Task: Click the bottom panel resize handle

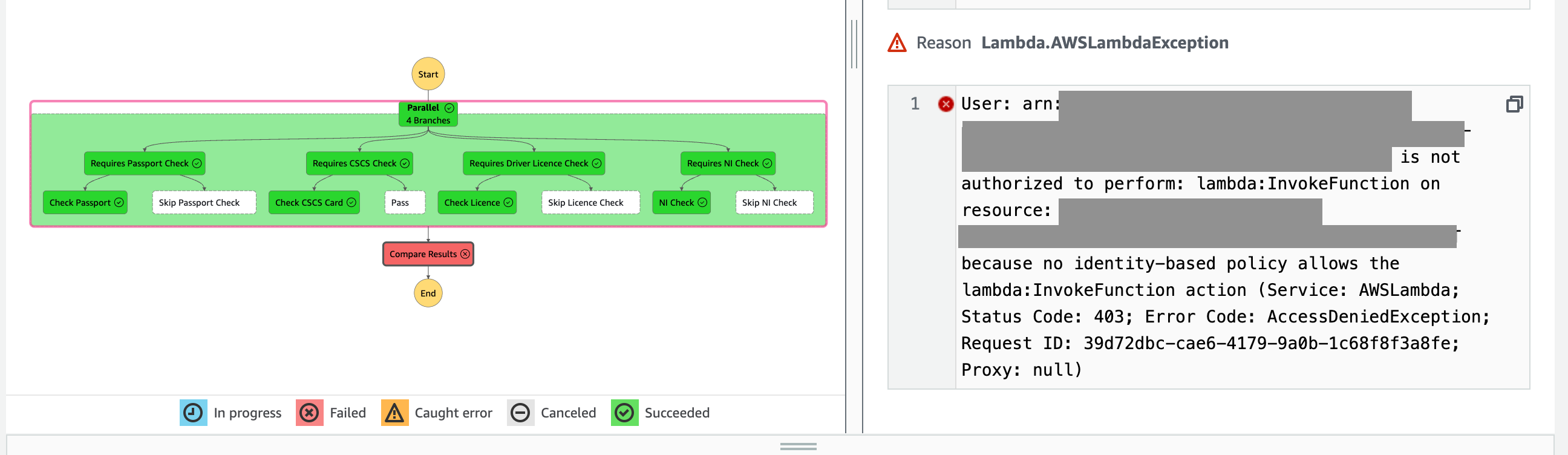Action: click(x=798, y=447)
